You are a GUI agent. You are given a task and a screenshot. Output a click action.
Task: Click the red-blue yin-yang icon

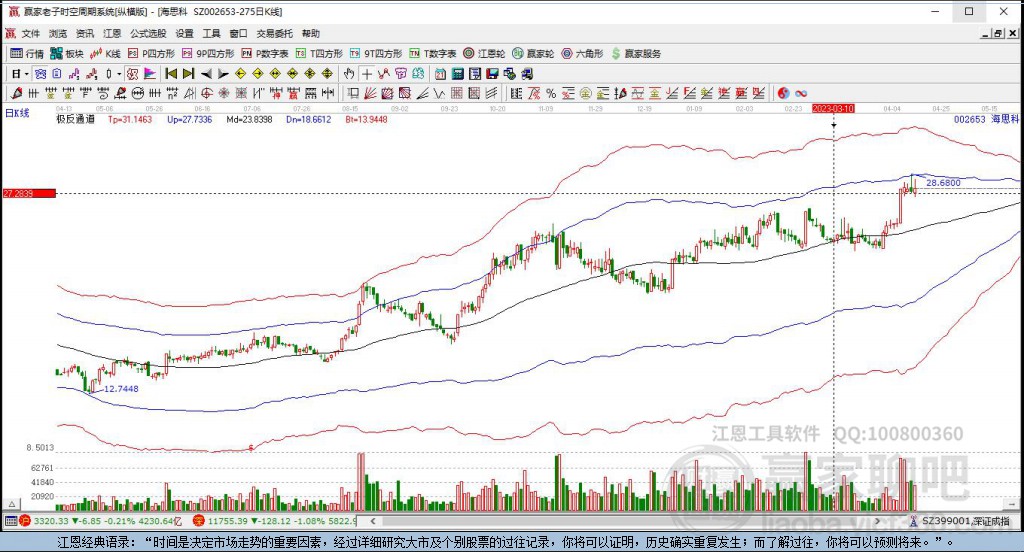[x=783, y=93]
